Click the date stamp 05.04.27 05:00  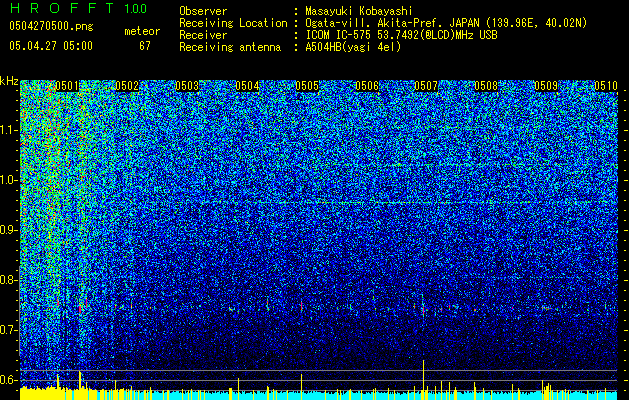coord(51,45)
